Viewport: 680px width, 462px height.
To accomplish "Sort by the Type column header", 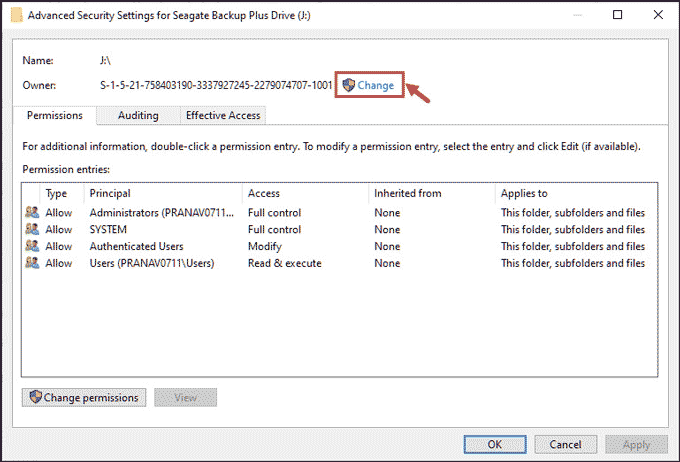I will 56,193.
